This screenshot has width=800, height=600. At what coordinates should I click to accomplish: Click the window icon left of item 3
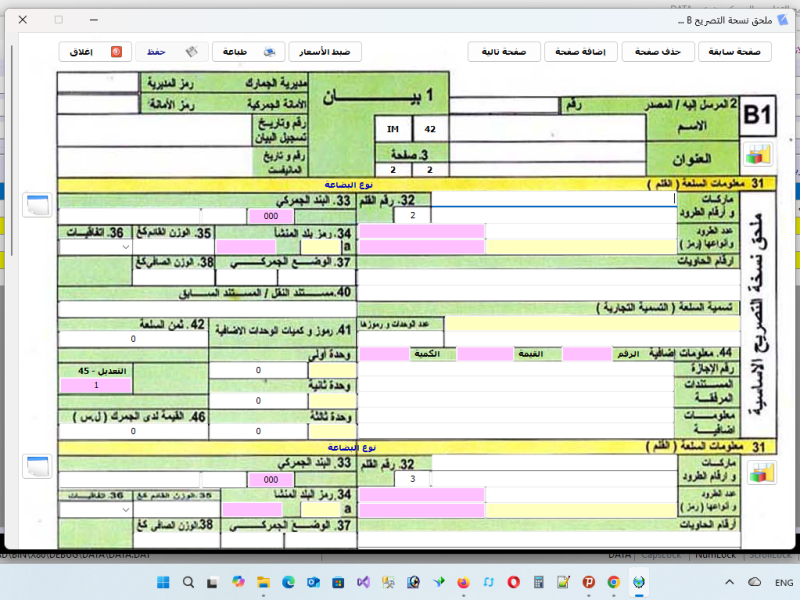[37, 467]
